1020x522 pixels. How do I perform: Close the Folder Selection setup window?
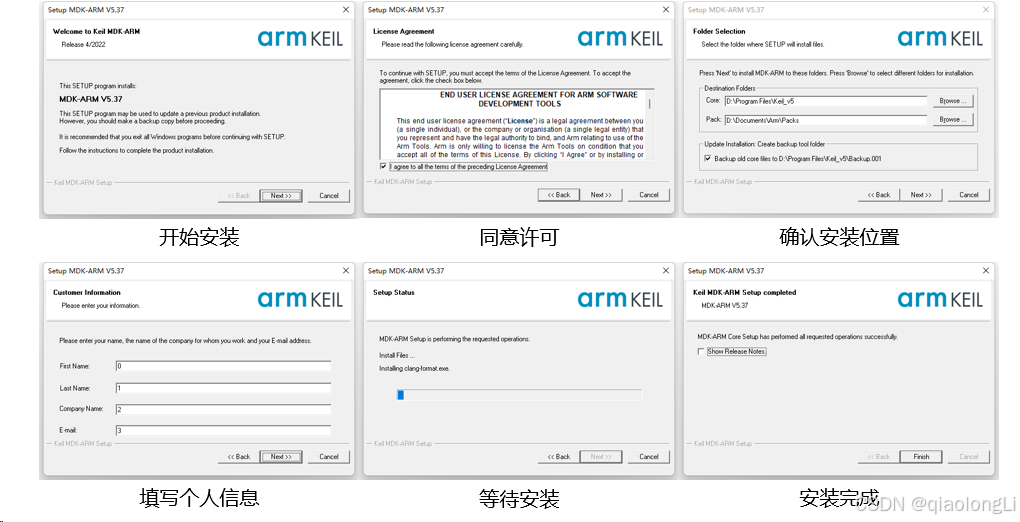(x=986, y=10)
